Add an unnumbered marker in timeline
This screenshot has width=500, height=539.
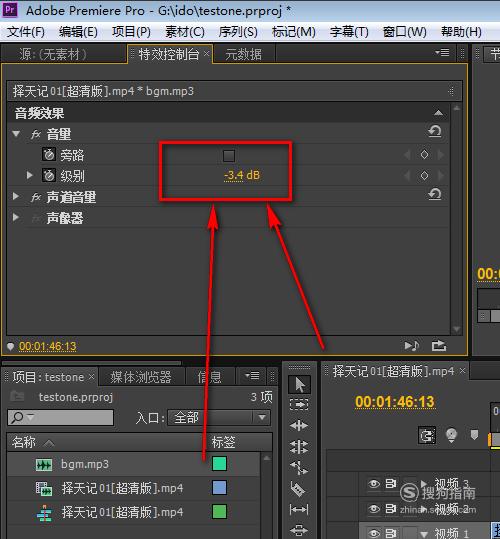tap(474, 434)
